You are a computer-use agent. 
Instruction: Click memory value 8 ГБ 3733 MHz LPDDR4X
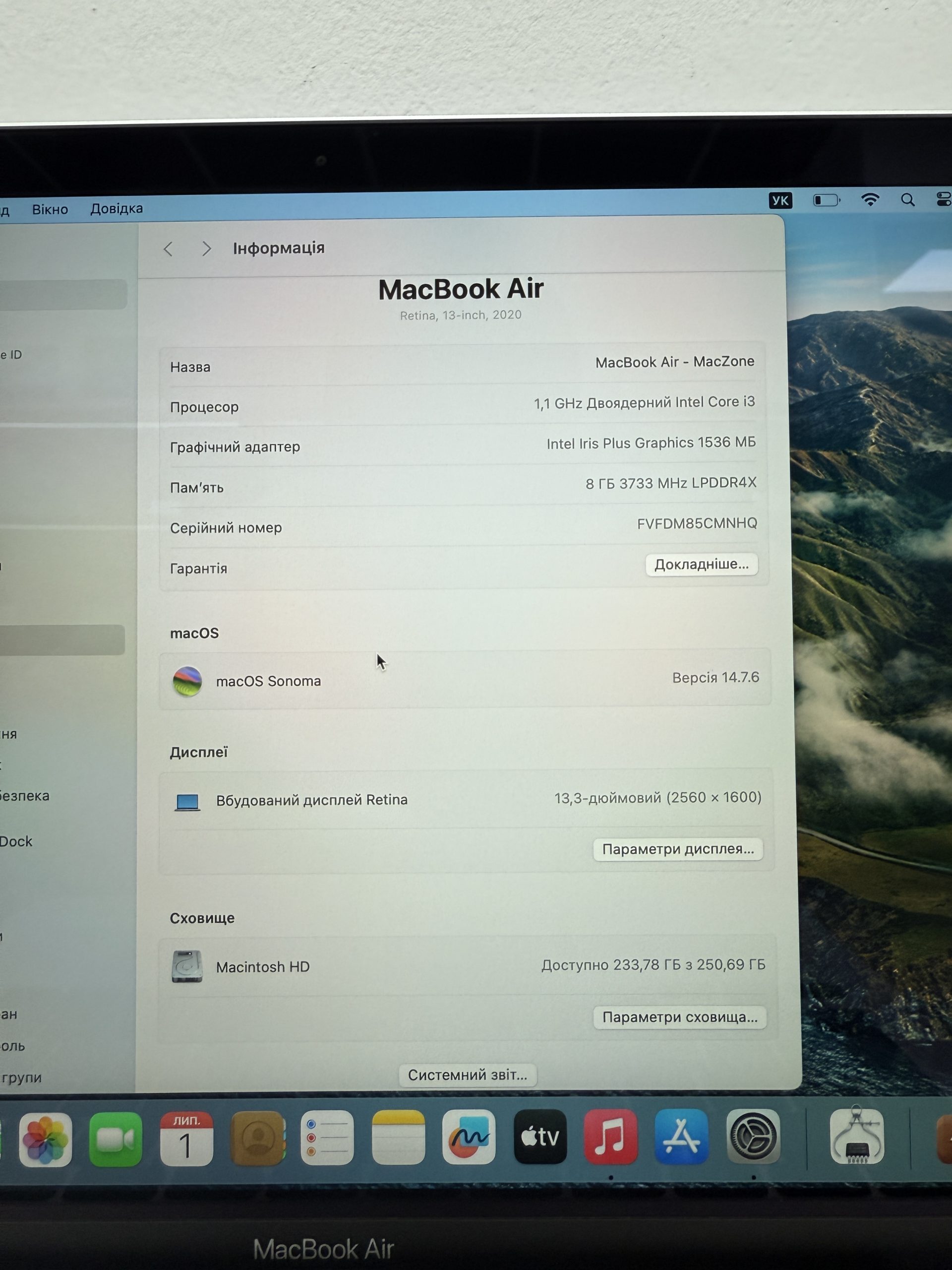[x=671, y=483]
